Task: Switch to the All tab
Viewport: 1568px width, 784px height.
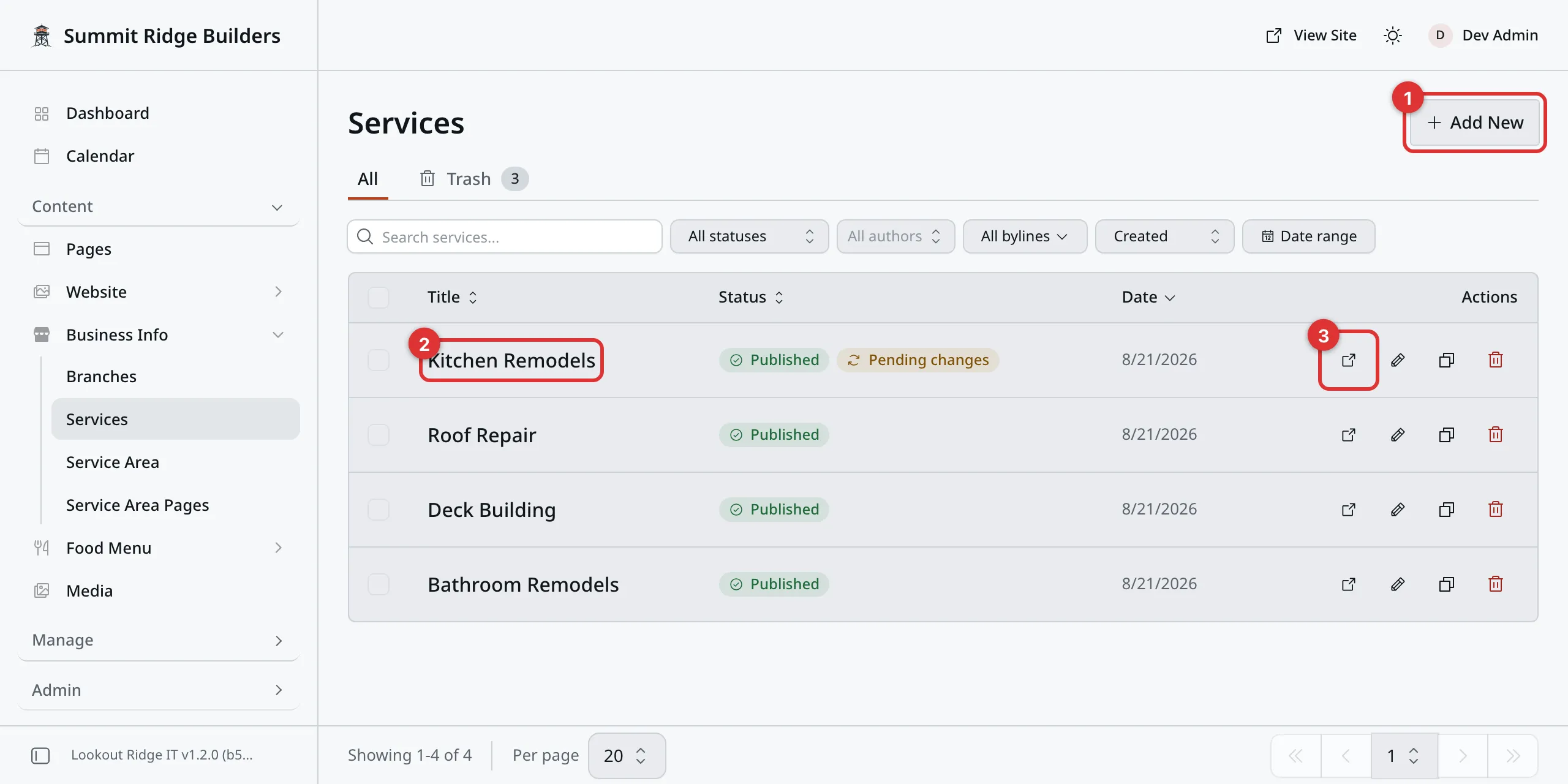Action: (x=367, y=179)
